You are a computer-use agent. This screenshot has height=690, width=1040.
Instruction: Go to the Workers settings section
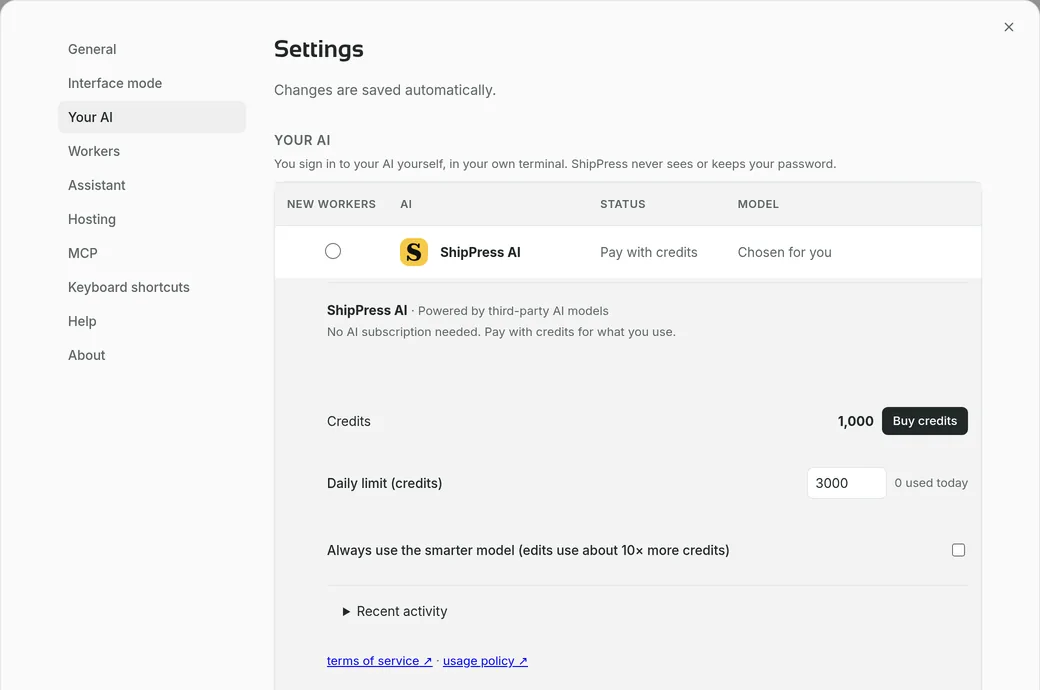152,151
